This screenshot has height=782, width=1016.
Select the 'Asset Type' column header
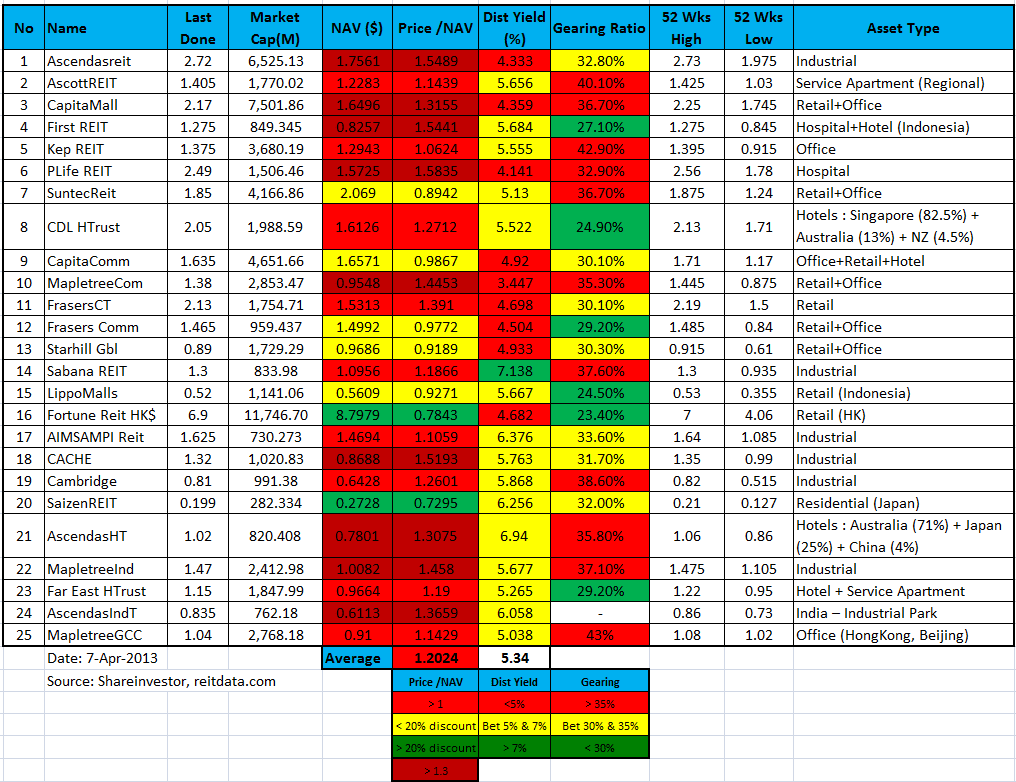pos(903,28)
